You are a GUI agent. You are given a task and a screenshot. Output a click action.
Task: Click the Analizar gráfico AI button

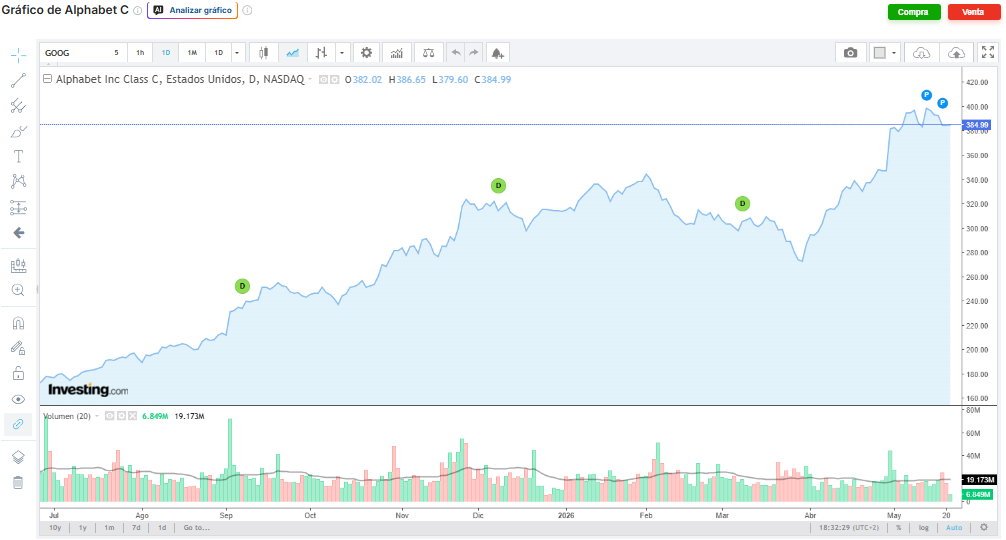[192, 10]
